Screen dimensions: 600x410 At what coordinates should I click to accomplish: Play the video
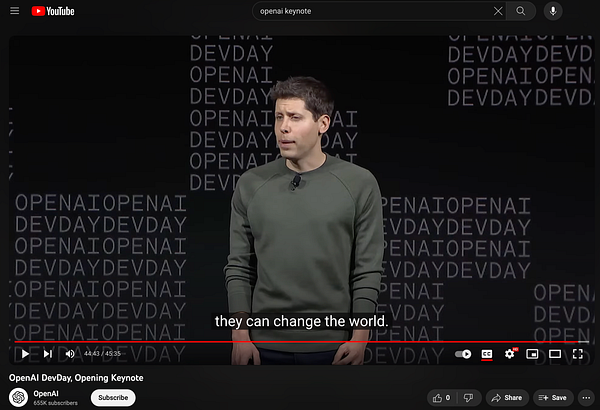pos(25,354)
